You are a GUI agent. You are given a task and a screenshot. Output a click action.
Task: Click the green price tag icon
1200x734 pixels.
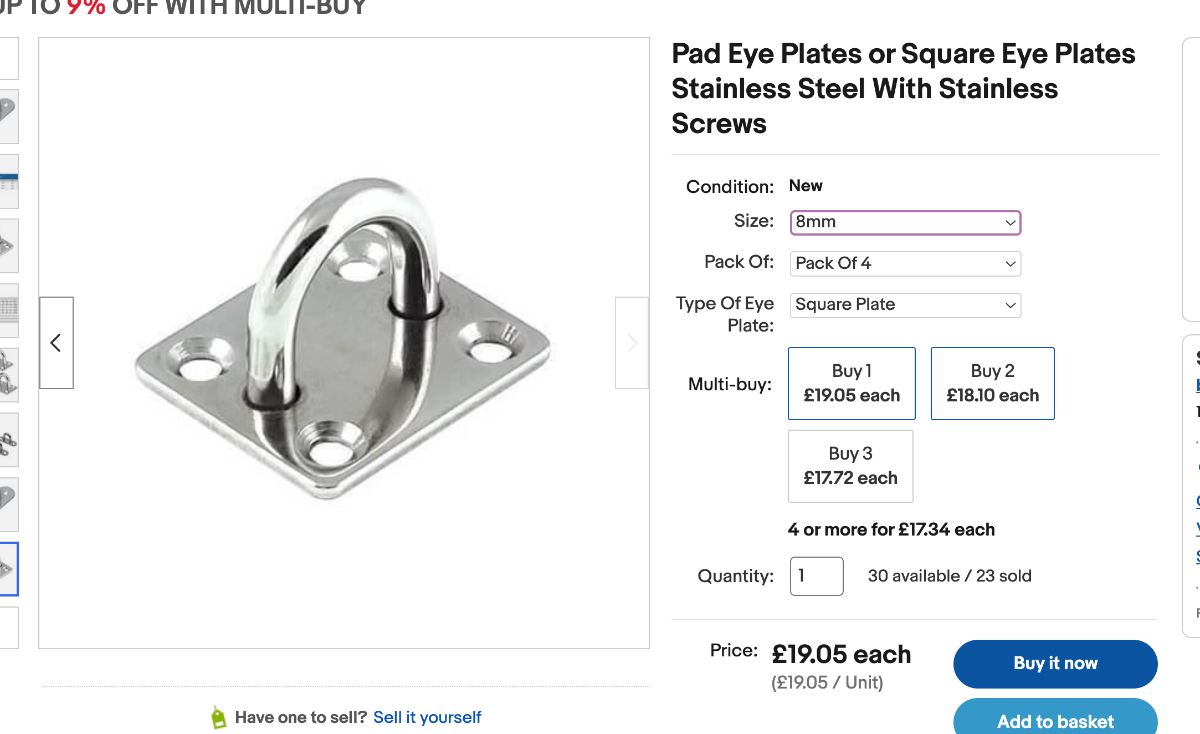point(219,717)
